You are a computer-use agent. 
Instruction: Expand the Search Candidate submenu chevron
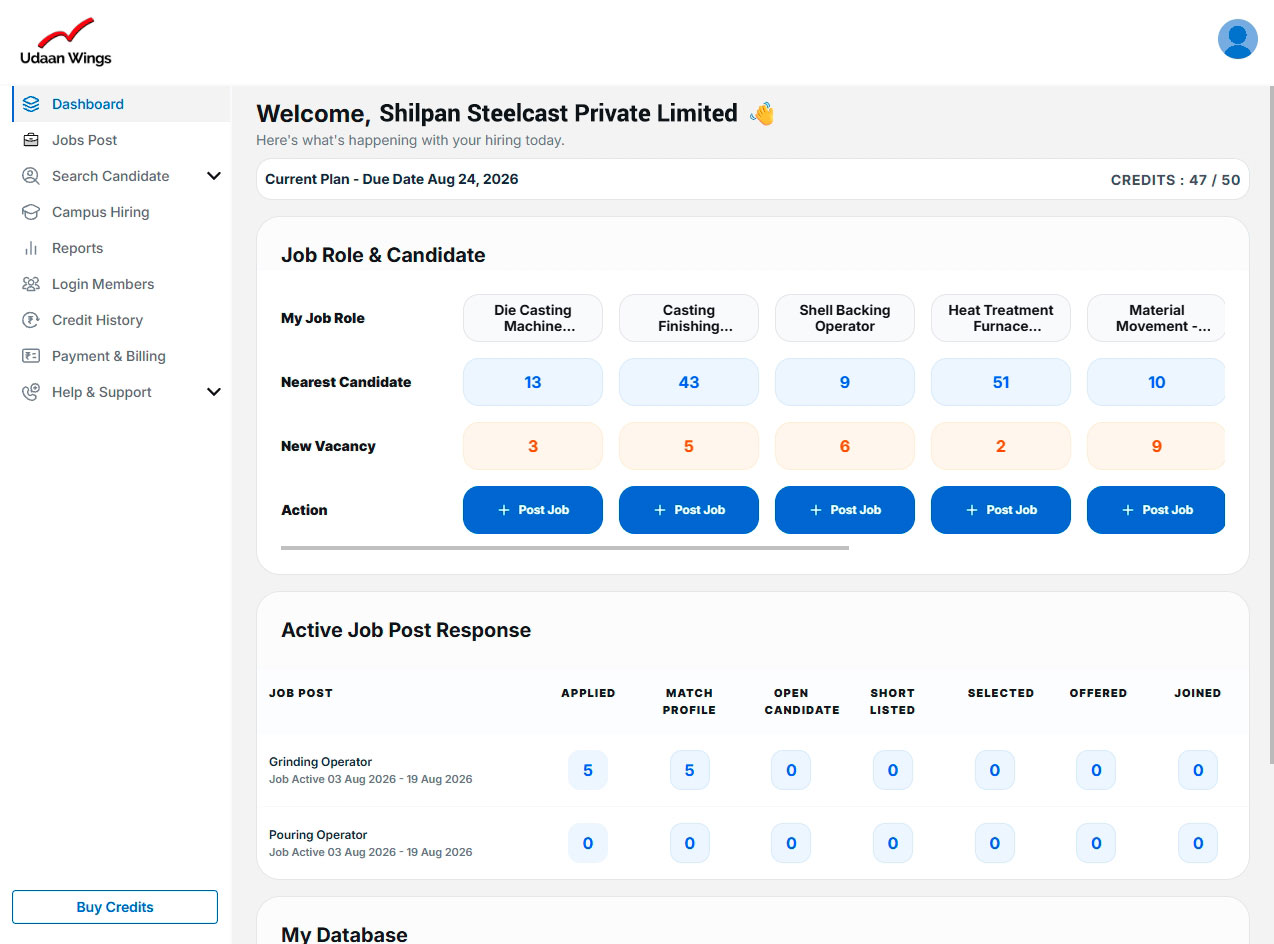[x=213, y=176]
